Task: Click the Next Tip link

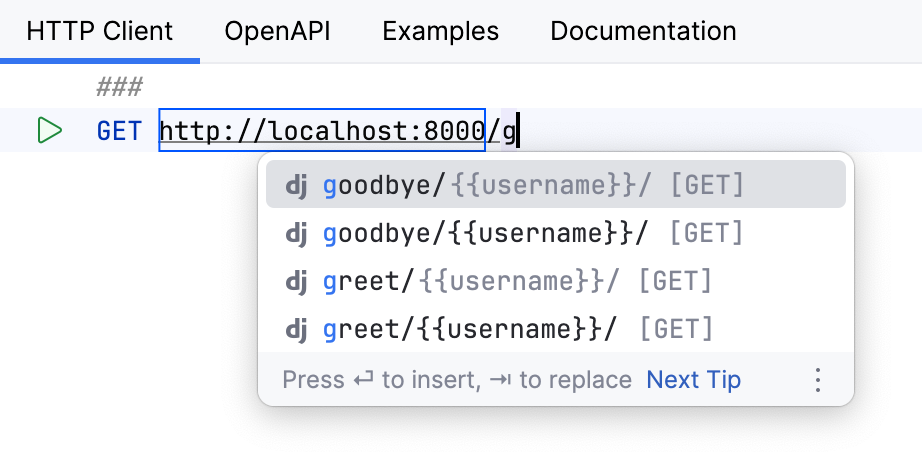Action: pos(694,380)
